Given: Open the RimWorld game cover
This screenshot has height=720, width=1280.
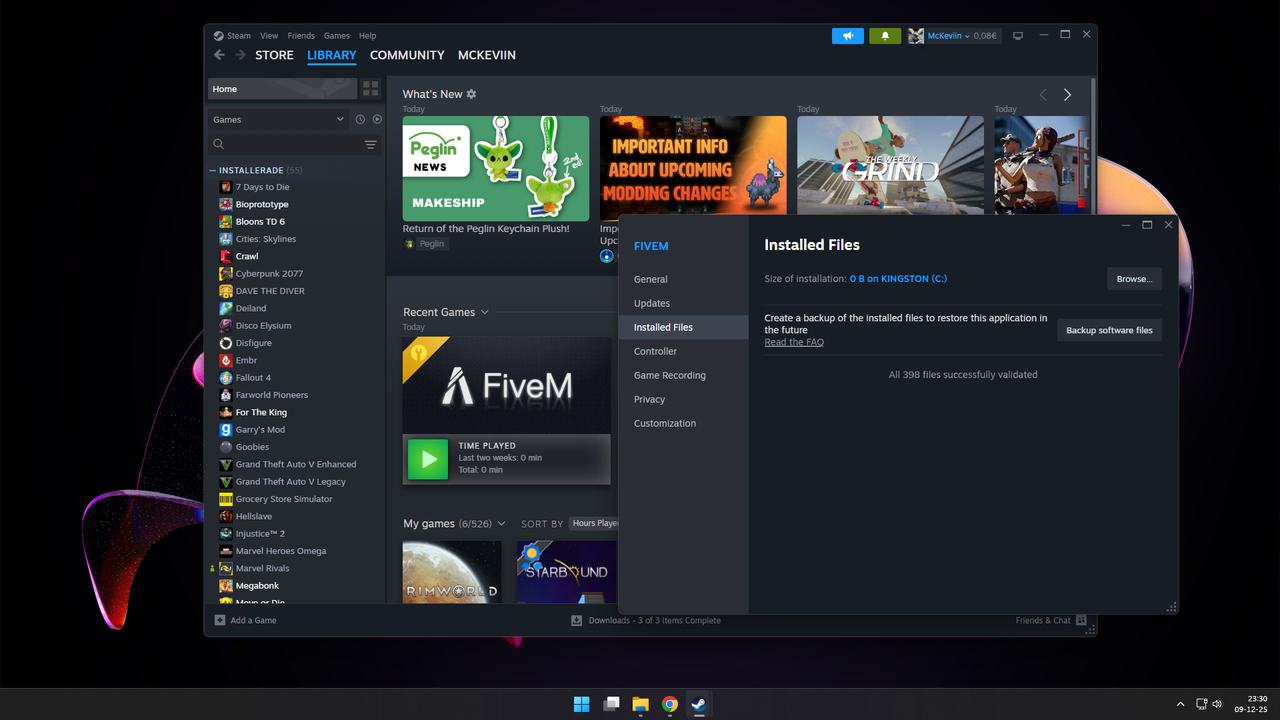Looking at the screenshot, I should click(452, 572).
